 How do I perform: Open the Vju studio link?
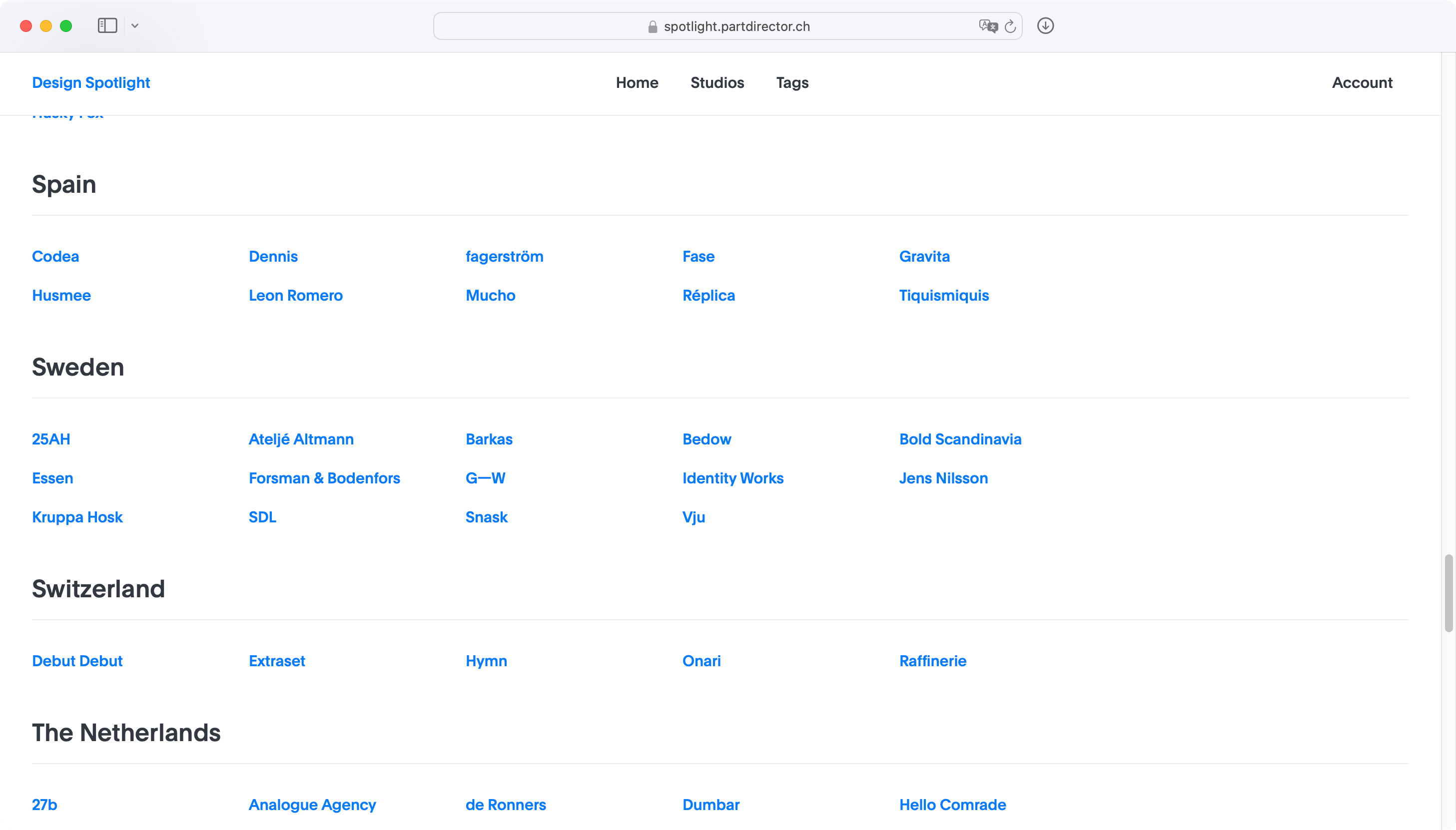tap(694, 517)
